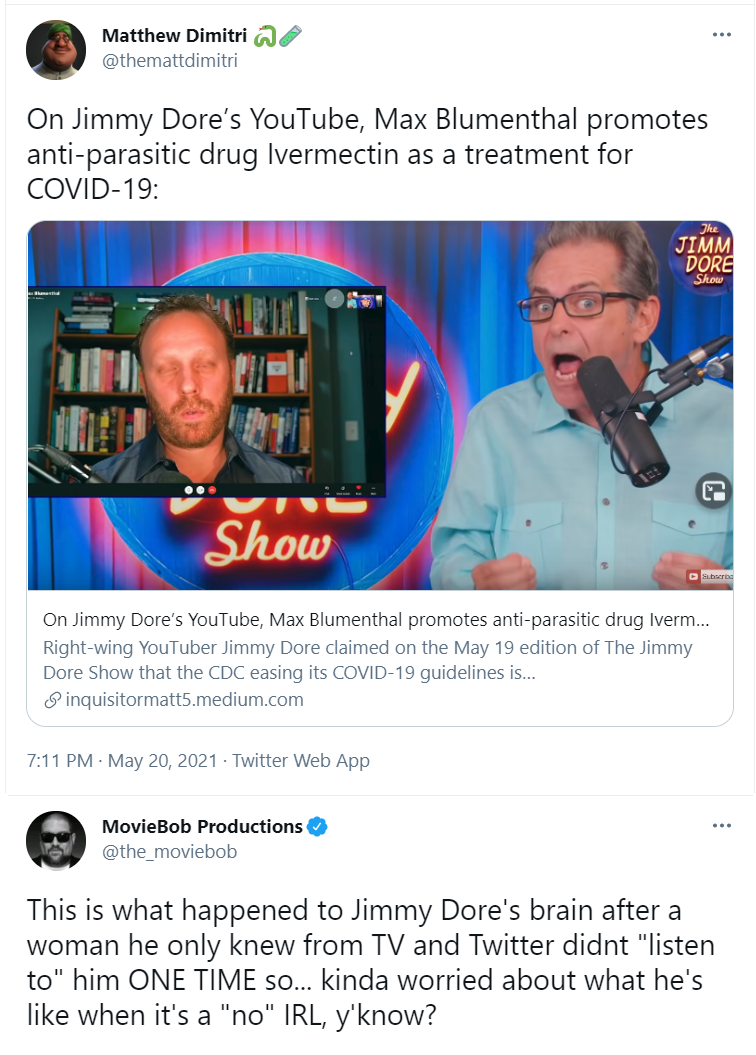Image resolution: width=756 pixels, height=1055 pixels.
Task: Open the tweet timestamp 7:11 PM May 20, 2021
Action: point(122,761)
